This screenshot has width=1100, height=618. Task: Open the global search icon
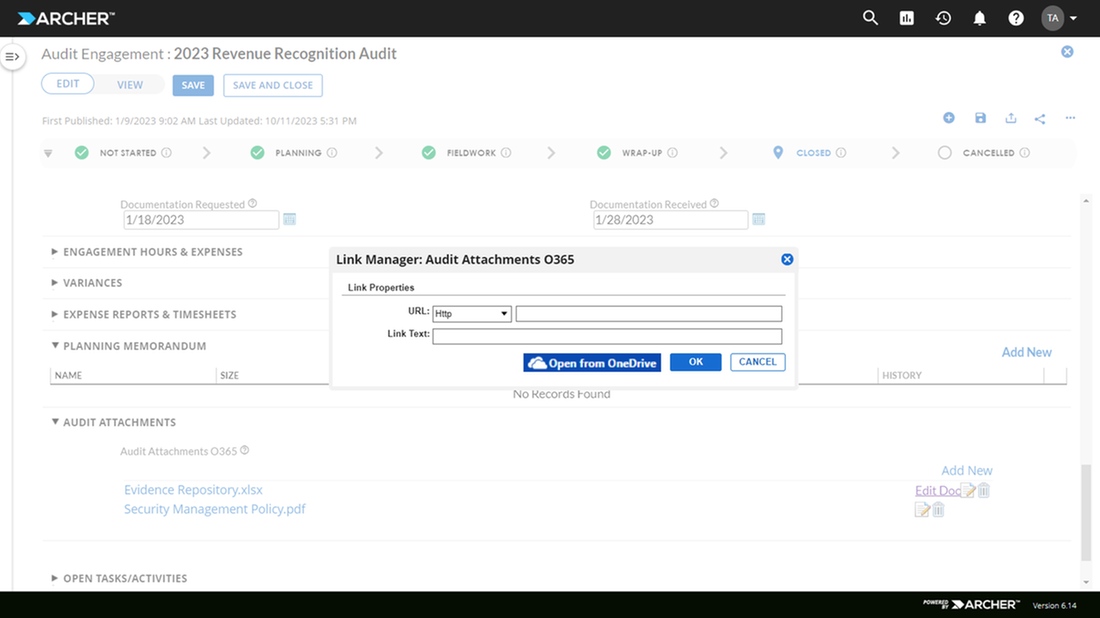click(x=870, y=18)
